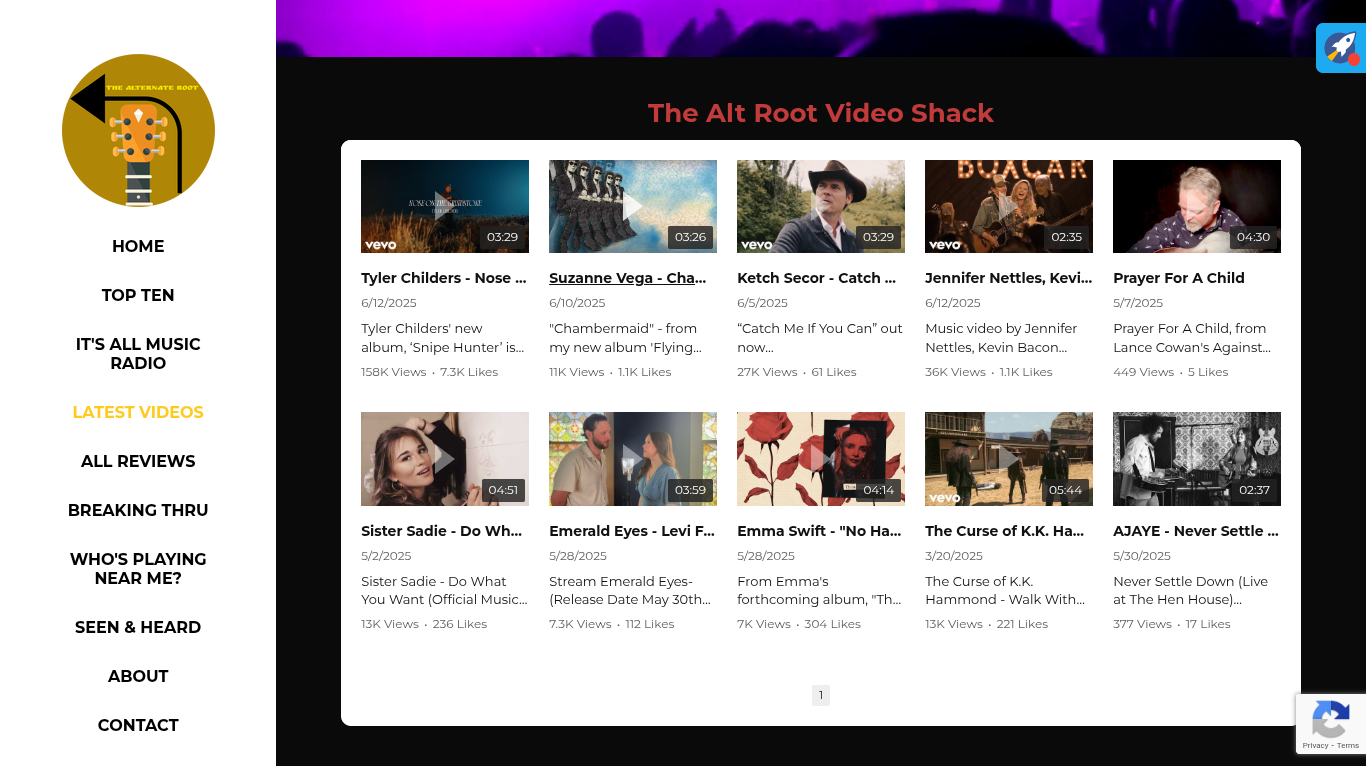Navigate to BREAKING THRU
The height and width of the screenshot is (768, 1366).
(138, 510)
